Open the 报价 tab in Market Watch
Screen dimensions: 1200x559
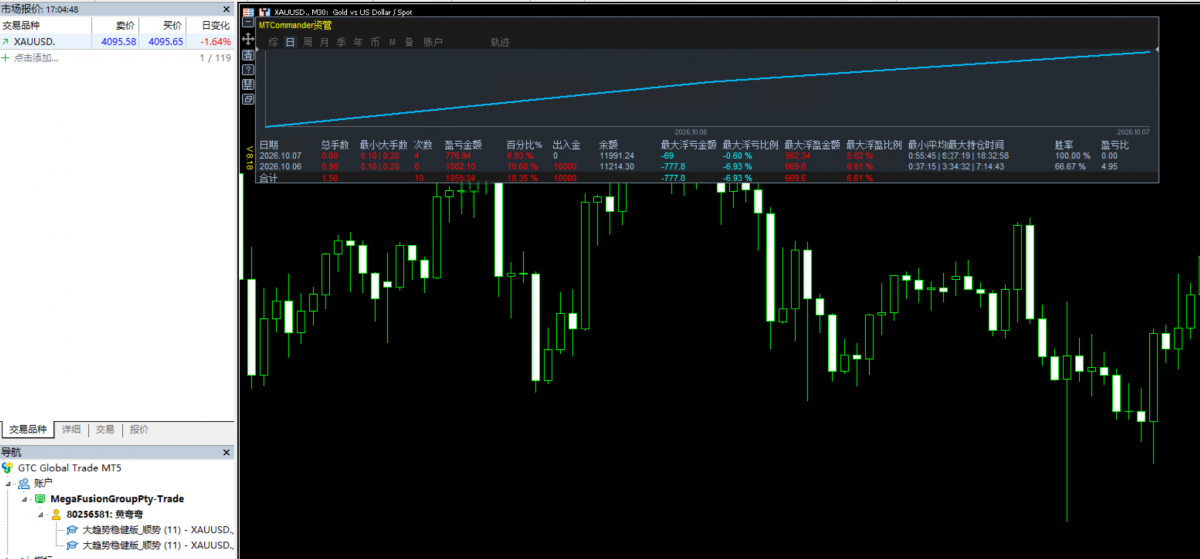point(139,429)
